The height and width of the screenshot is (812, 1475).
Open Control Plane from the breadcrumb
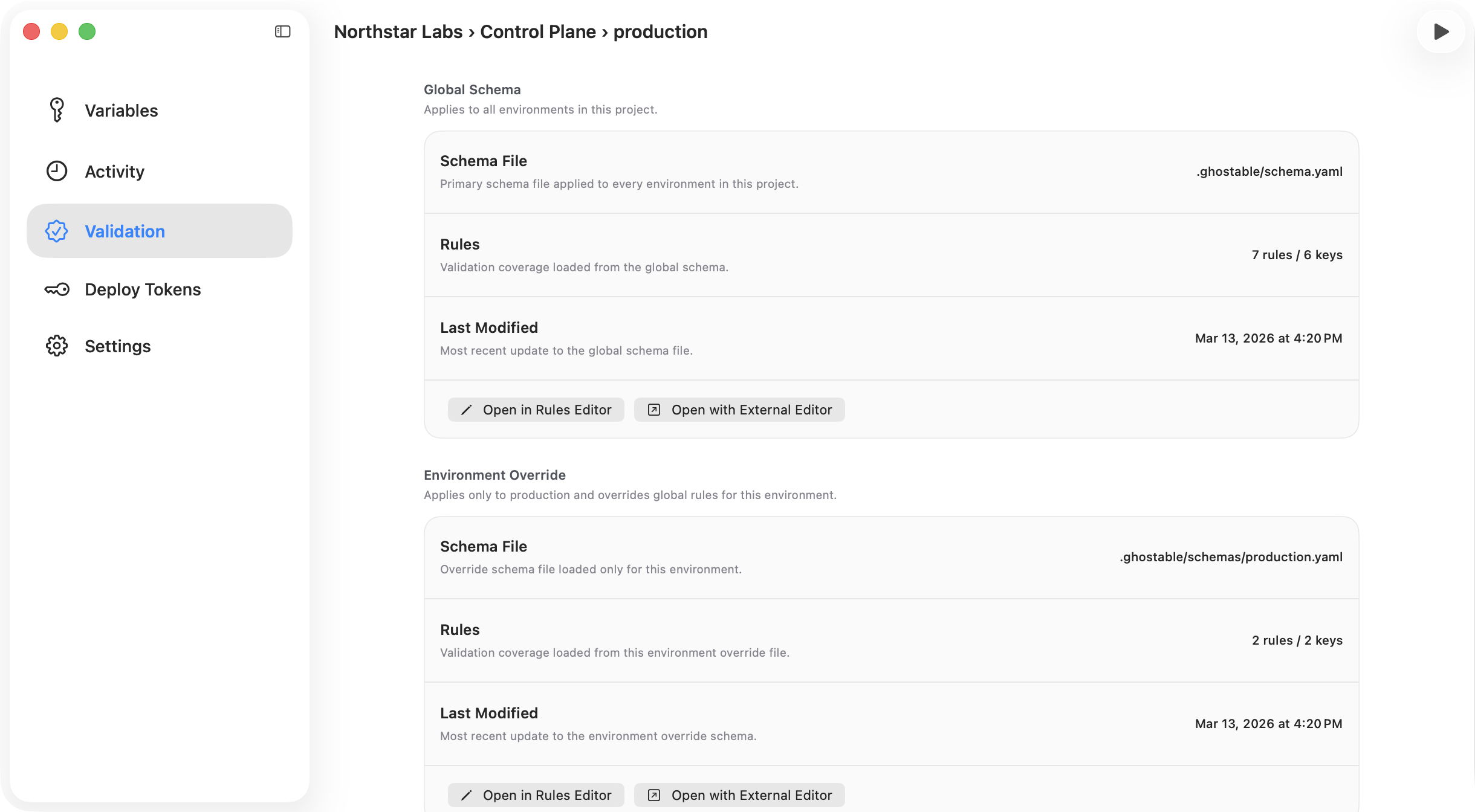[x=537, y=31]
